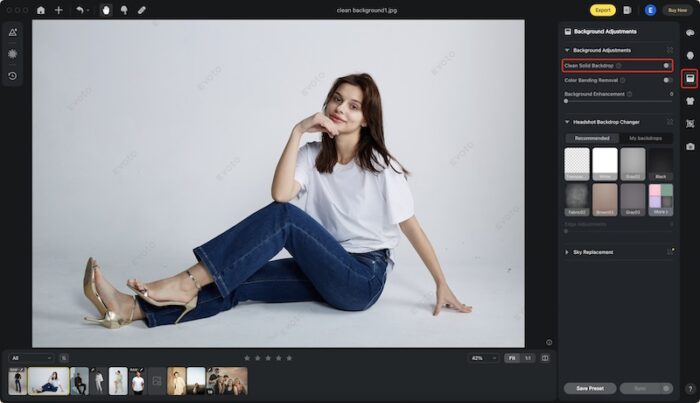The width and height of the screenshot is (700, 403).
Task: Open the portrait retouching mask icon
Action: (x=690, y=33)
